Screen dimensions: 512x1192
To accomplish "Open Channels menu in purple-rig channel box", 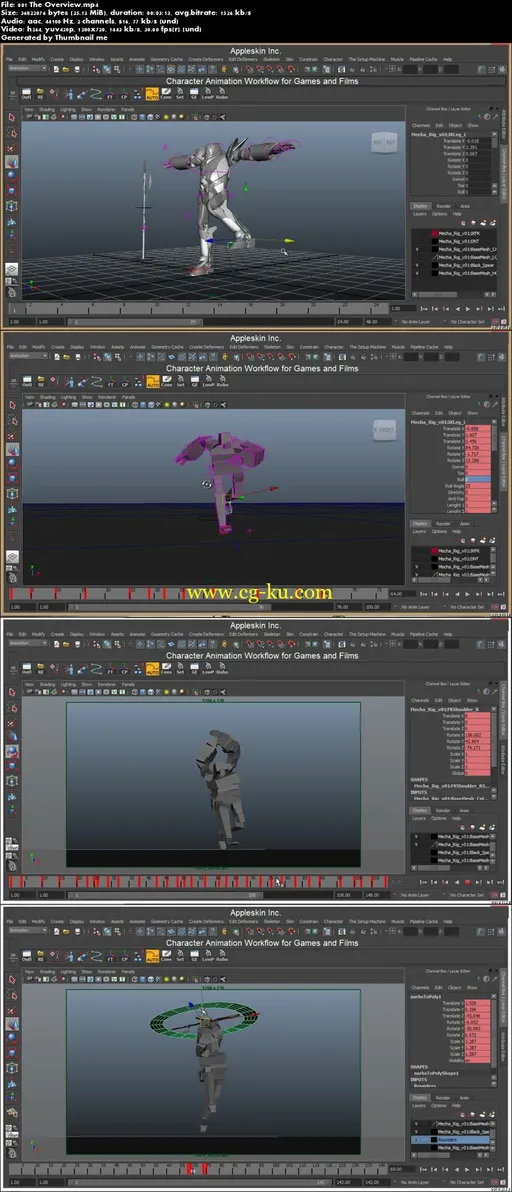I will pyautogui.click(x=421, y=413).
